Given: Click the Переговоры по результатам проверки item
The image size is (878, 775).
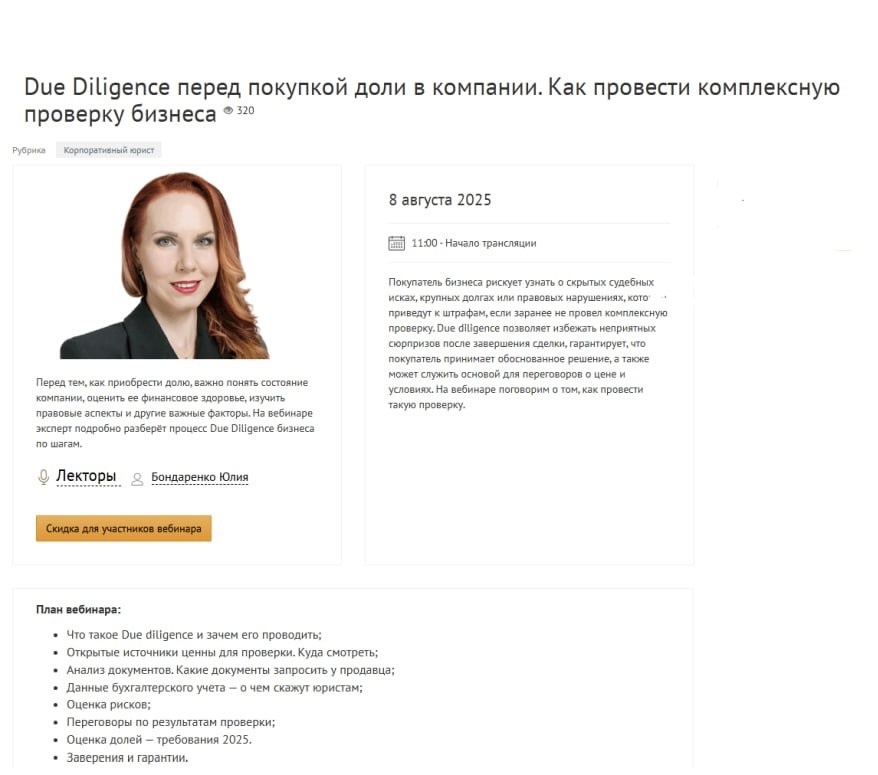Looking at the screenshot, I should [171, 722].
